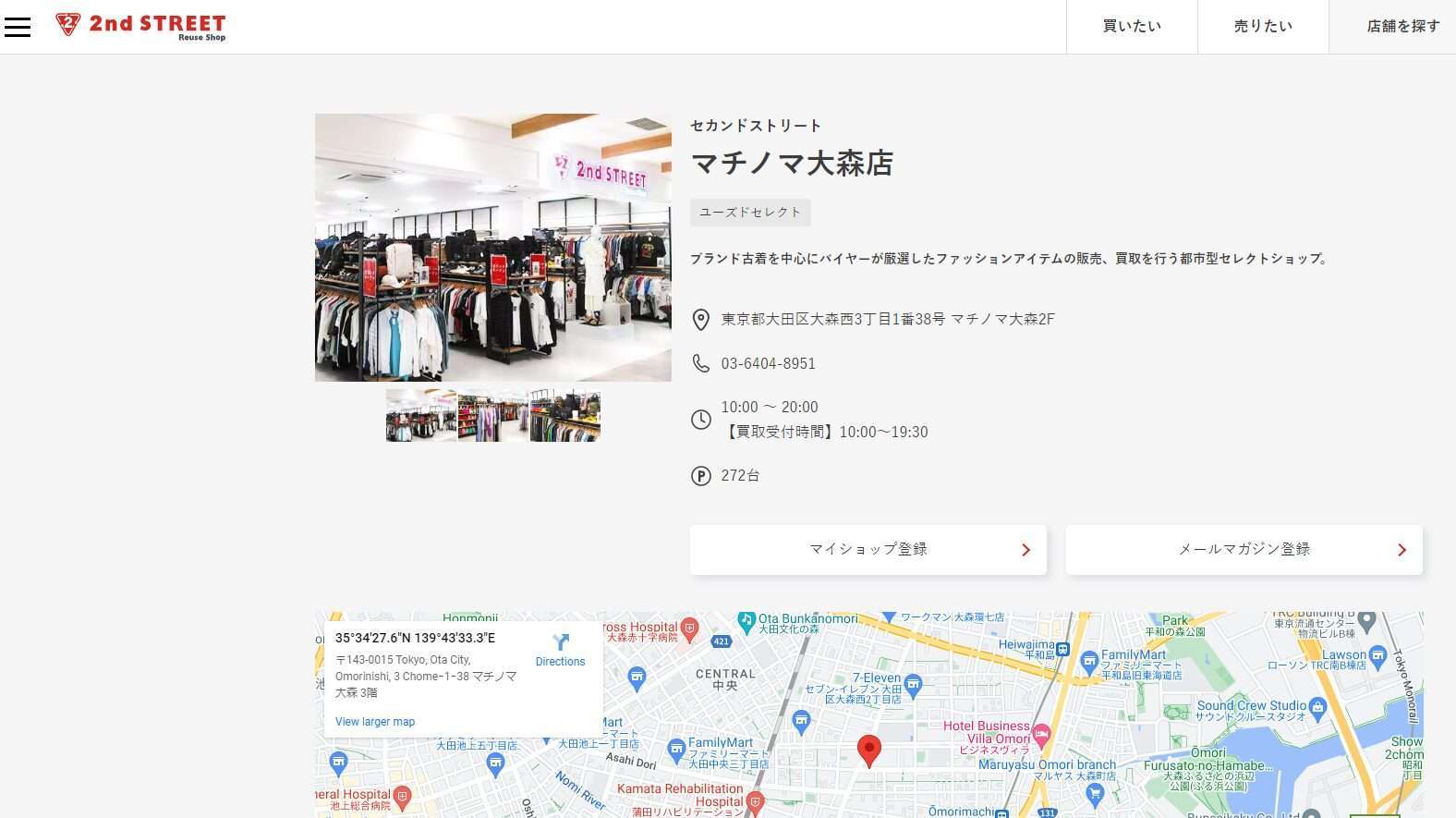
Task: Open the 売りたい menu
Action: pos(1263,27)
